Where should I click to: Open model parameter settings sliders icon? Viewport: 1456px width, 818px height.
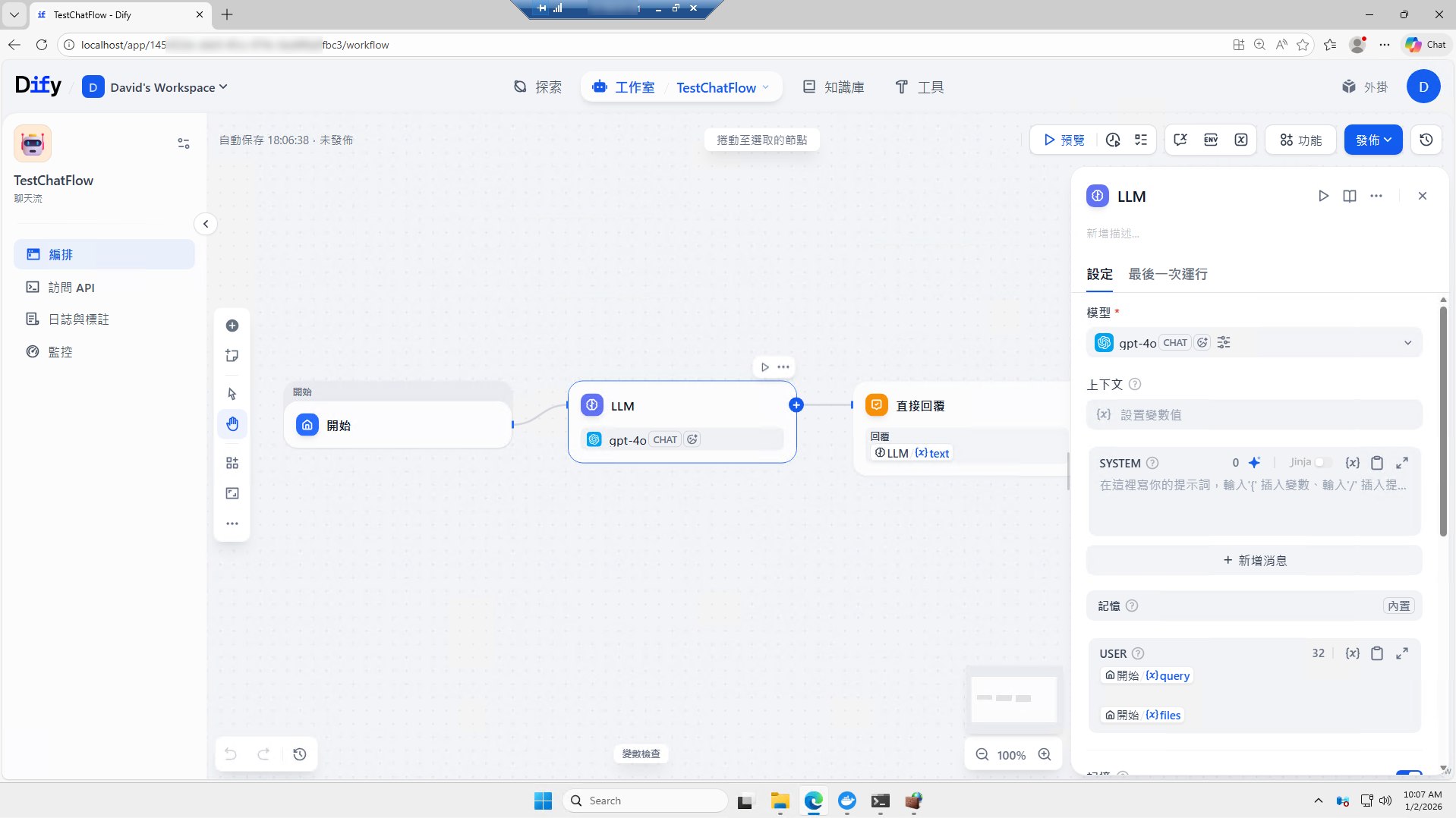click(x=1224, y=342)
